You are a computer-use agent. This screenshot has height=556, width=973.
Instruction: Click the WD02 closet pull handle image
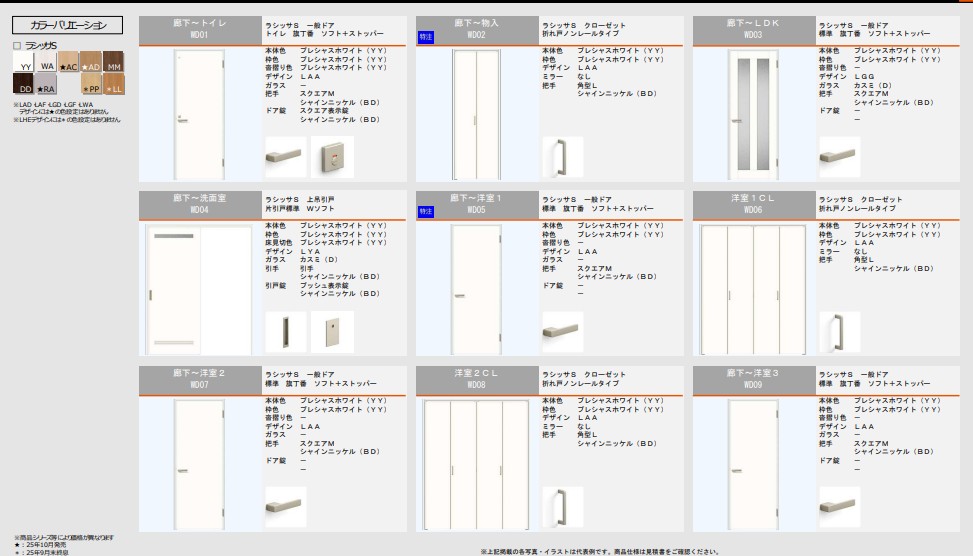pos(561,158)
